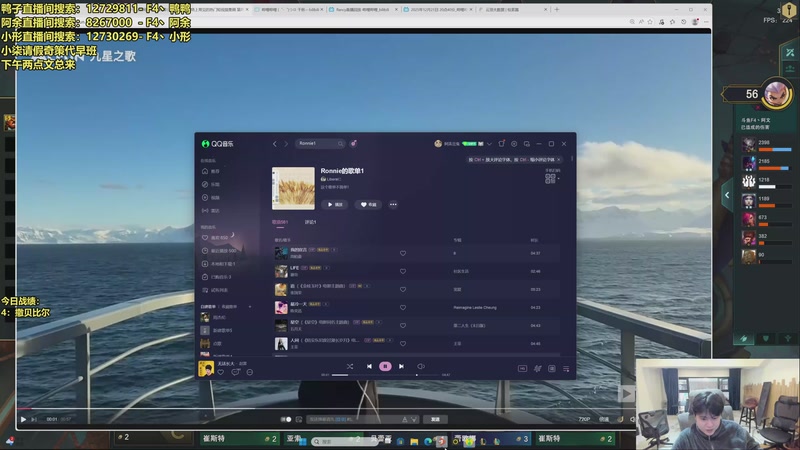Like the song lasting 04:43

tap(403, 326)
